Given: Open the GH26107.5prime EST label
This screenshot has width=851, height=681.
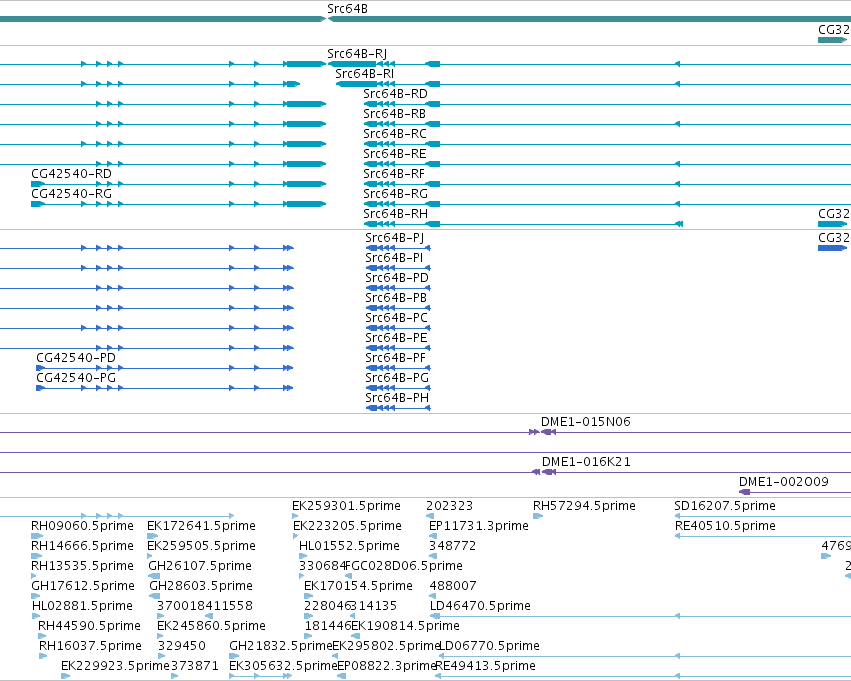Looking at the screenshot, I should (x=200, y=567).
